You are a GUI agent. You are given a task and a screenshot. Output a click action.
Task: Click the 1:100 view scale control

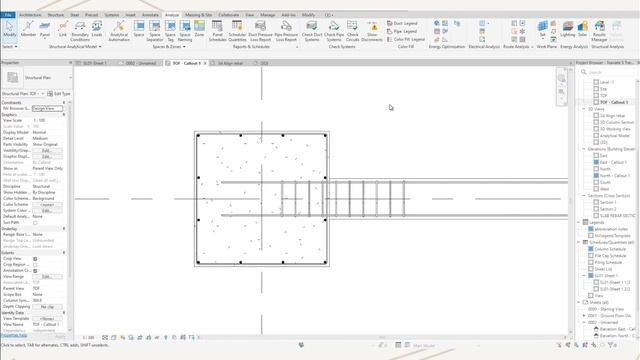(x=88, y=338)
